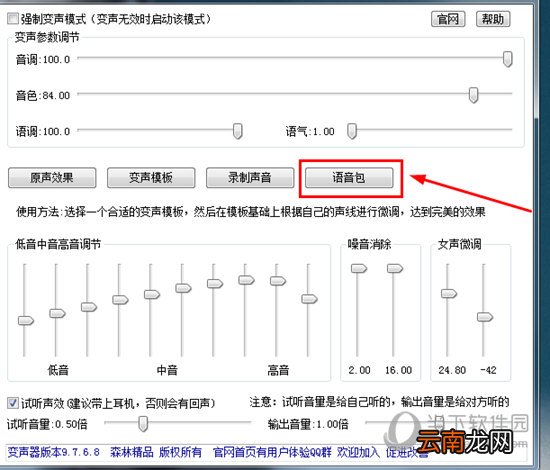This screenshot has height=470, width=550.
Task: Click the fifth equalizer slider handle above 中音
Action: pyautogui.click(x=152, y=294)
